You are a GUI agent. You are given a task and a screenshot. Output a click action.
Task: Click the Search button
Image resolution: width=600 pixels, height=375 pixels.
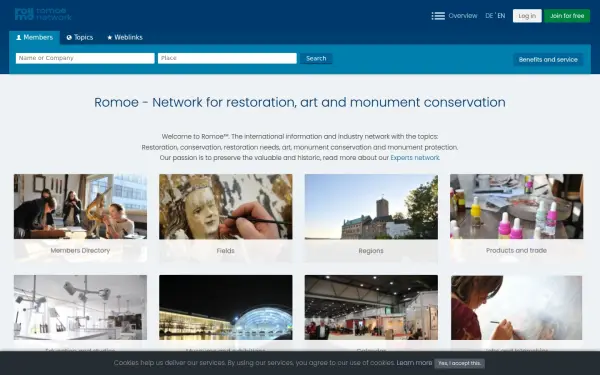[316, 59]
